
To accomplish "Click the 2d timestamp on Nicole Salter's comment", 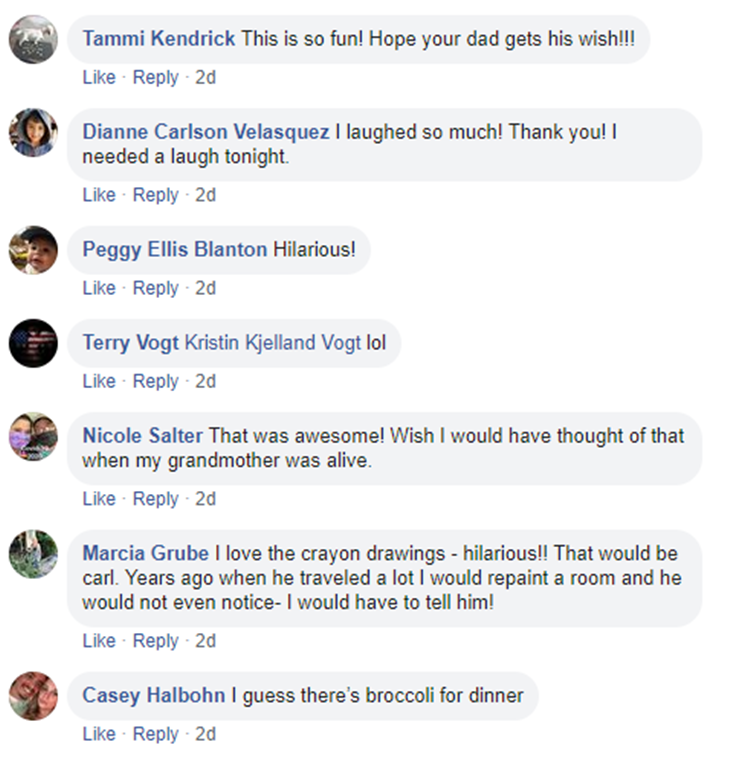I will click(205, 499).
